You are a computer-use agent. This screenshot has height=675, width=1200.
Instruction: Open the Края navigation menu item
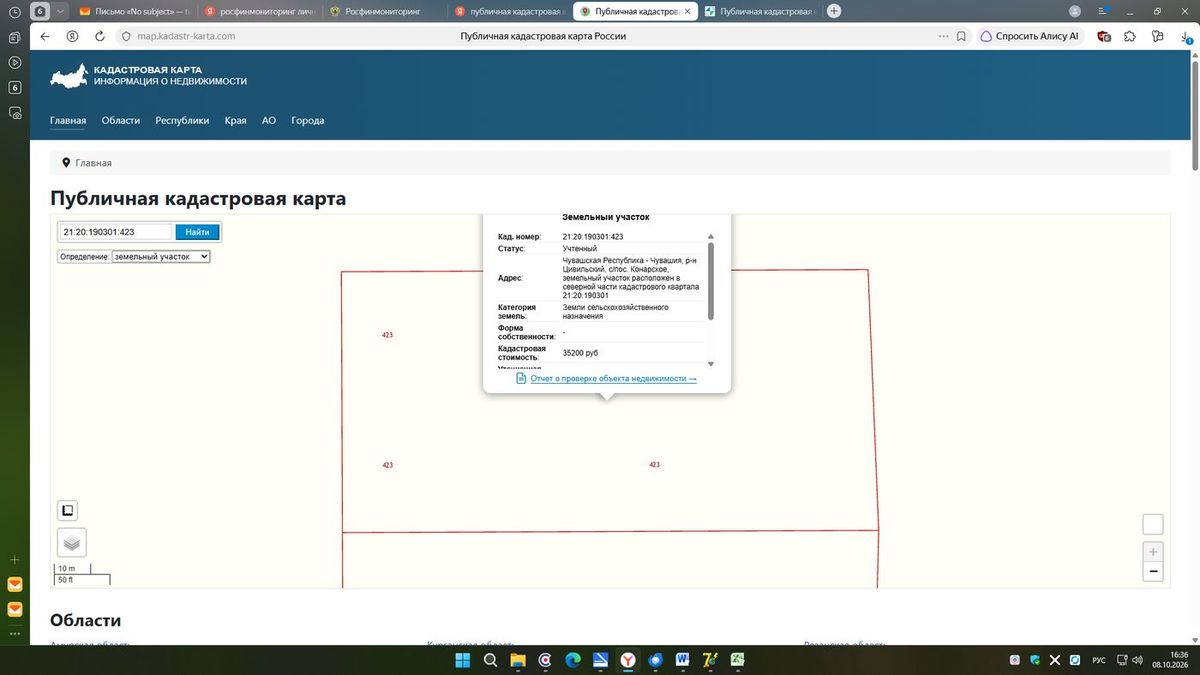[235, 120]
